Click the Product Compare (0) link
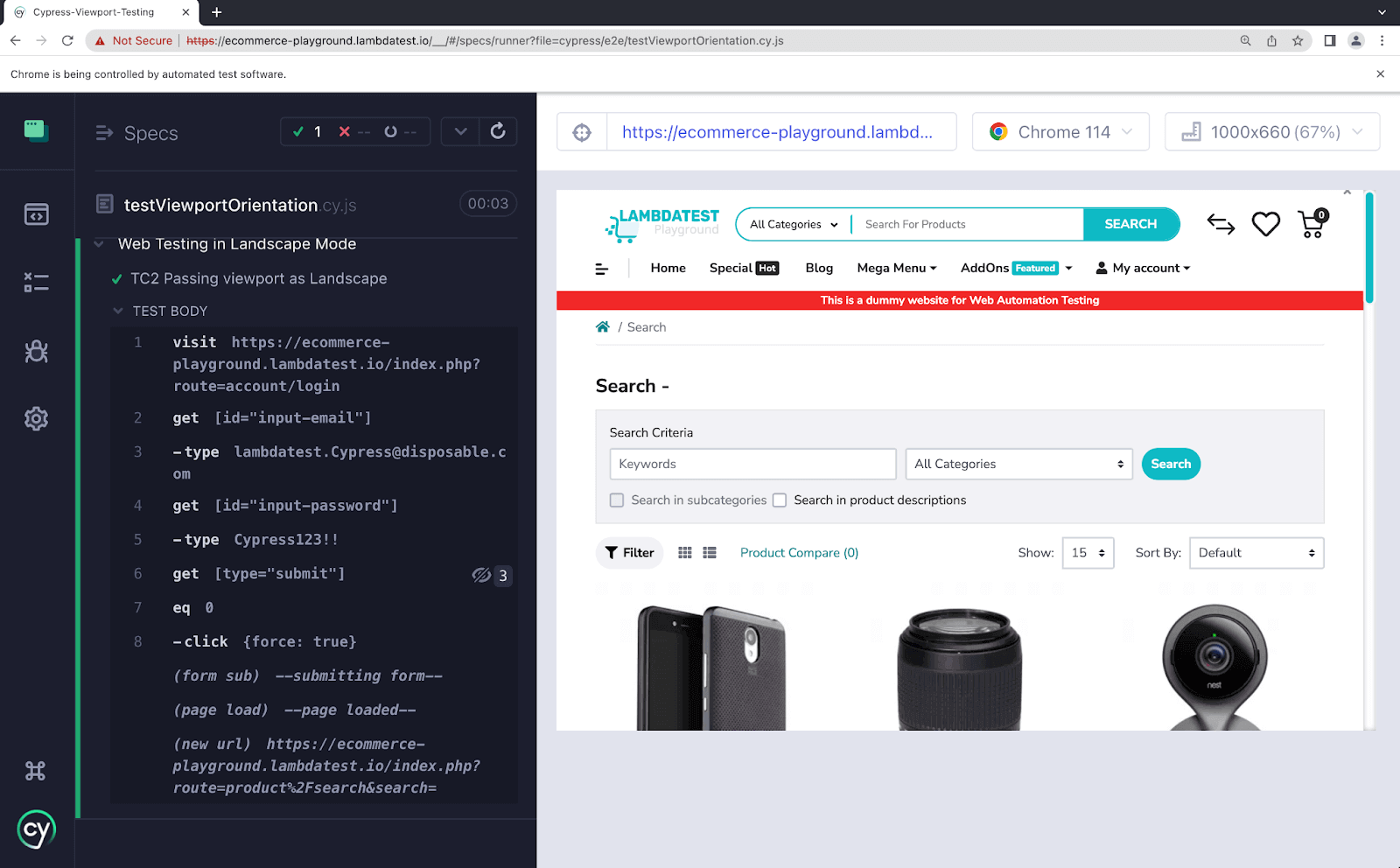 799,553
